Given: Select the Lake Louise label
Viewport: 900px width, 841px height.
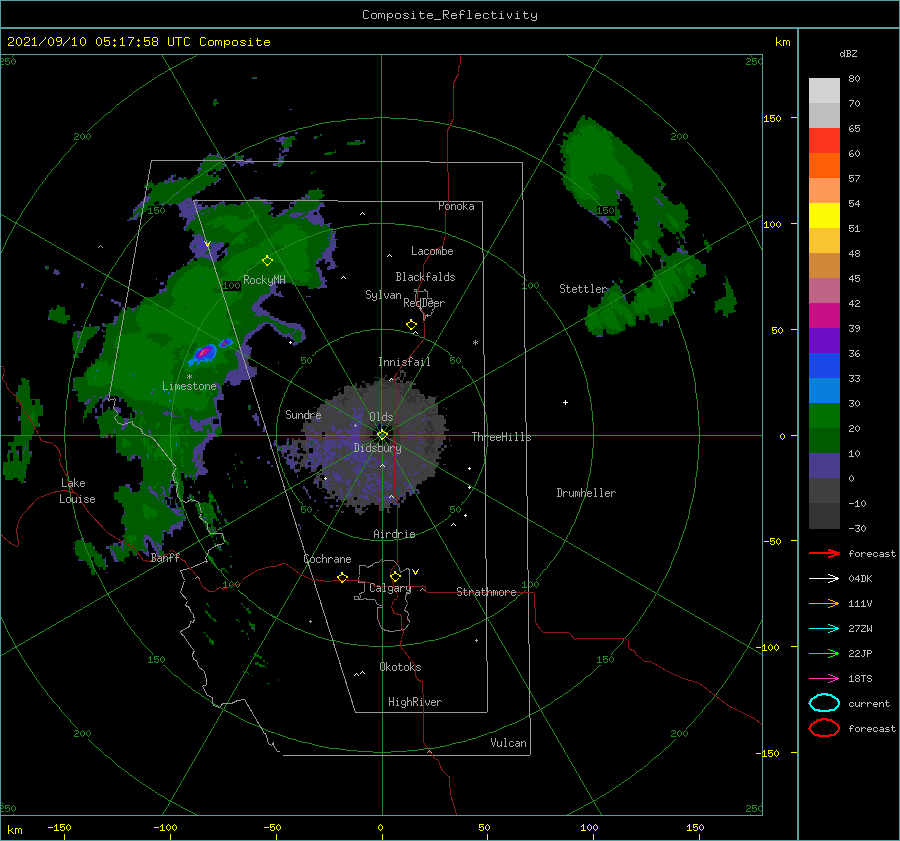Looking at the screenshot, I should 77,491.
